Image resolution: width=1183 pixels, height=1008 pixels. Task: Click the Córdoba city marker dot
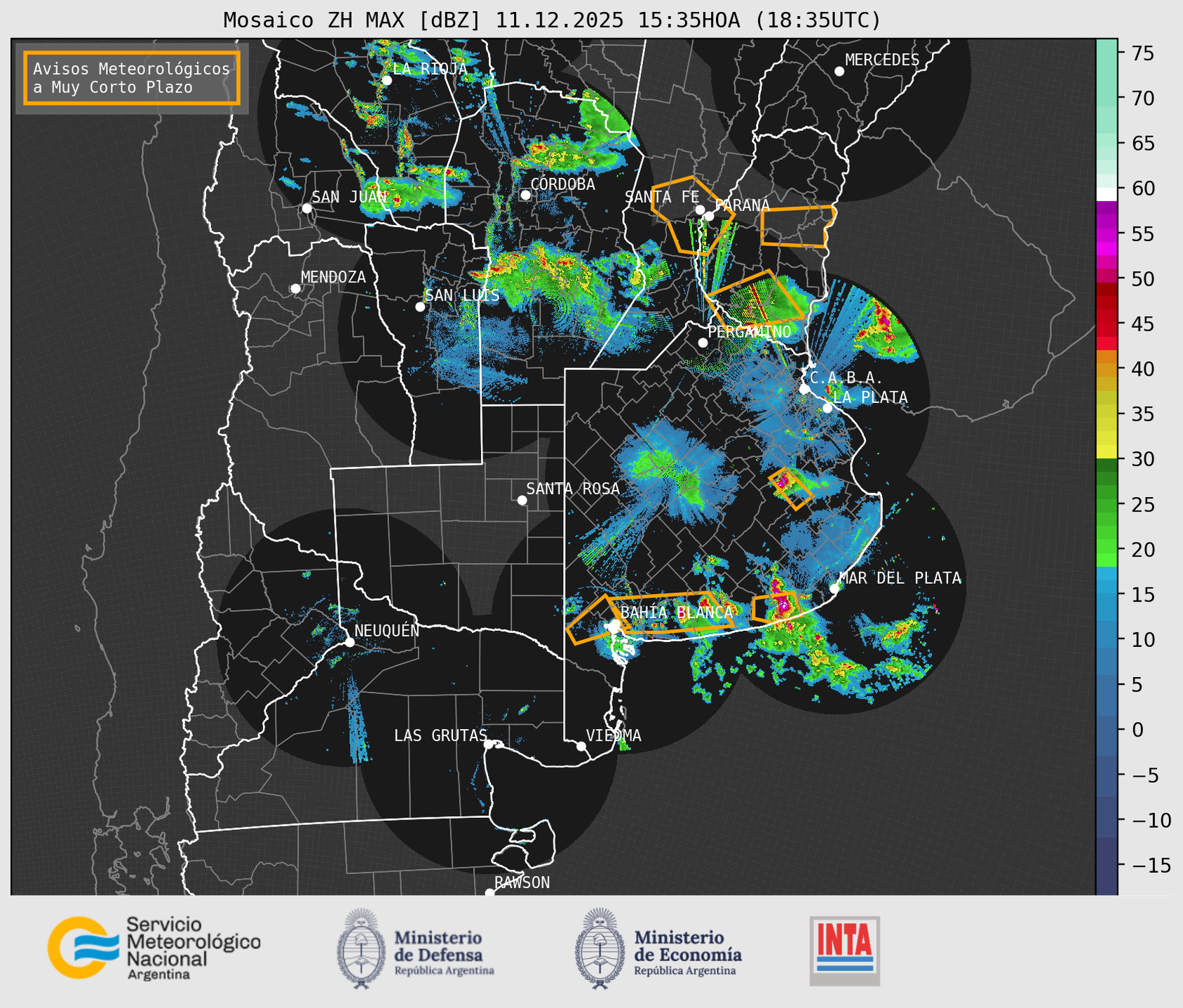525,195
